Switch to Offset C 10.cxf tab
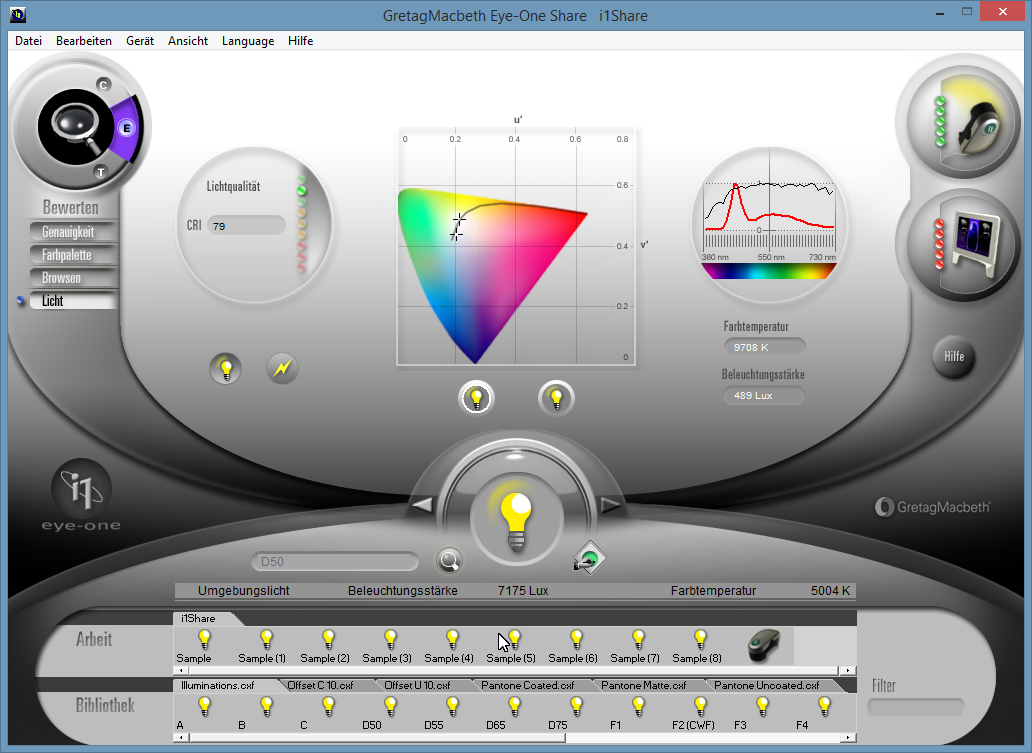Screen dimensions: 1032x753 [324, 685]
